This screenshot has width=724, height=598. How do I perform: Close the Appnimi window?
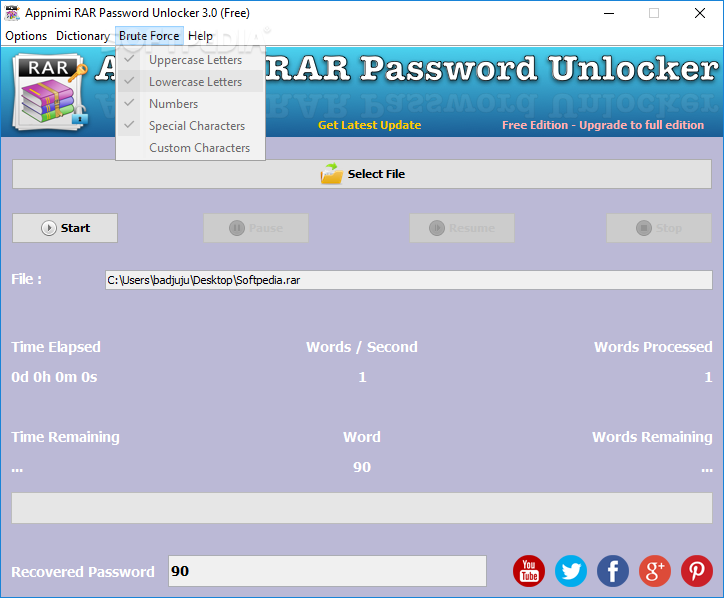point(700,13)
